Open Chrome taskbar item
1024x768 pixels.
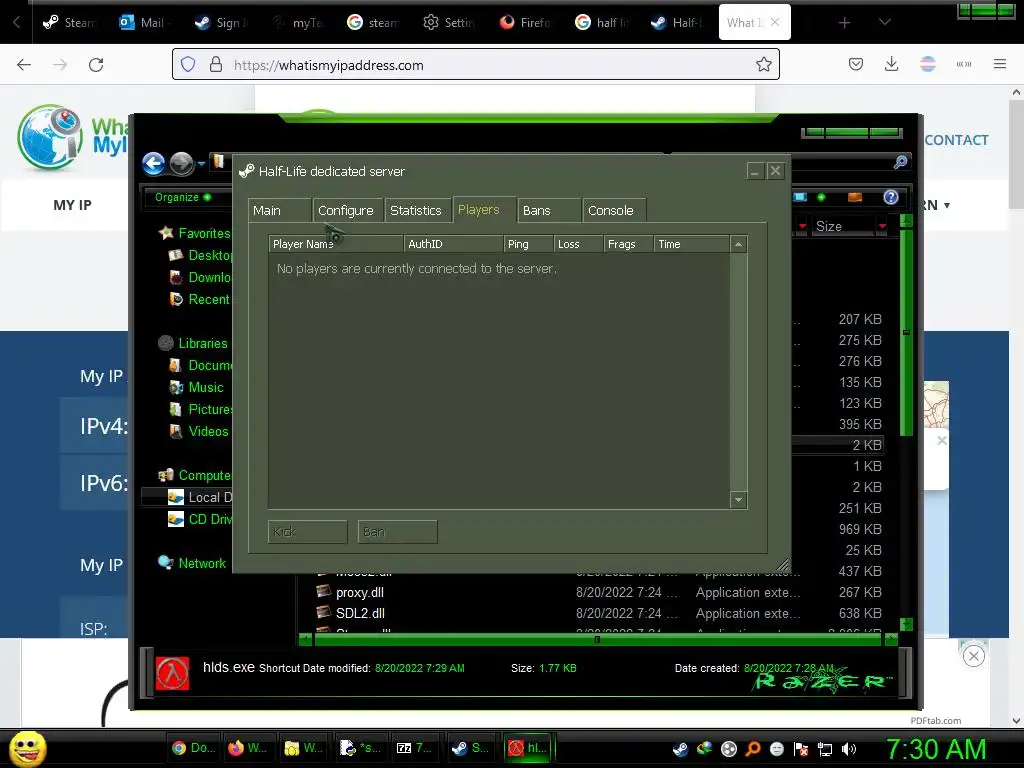click(193, 748)
